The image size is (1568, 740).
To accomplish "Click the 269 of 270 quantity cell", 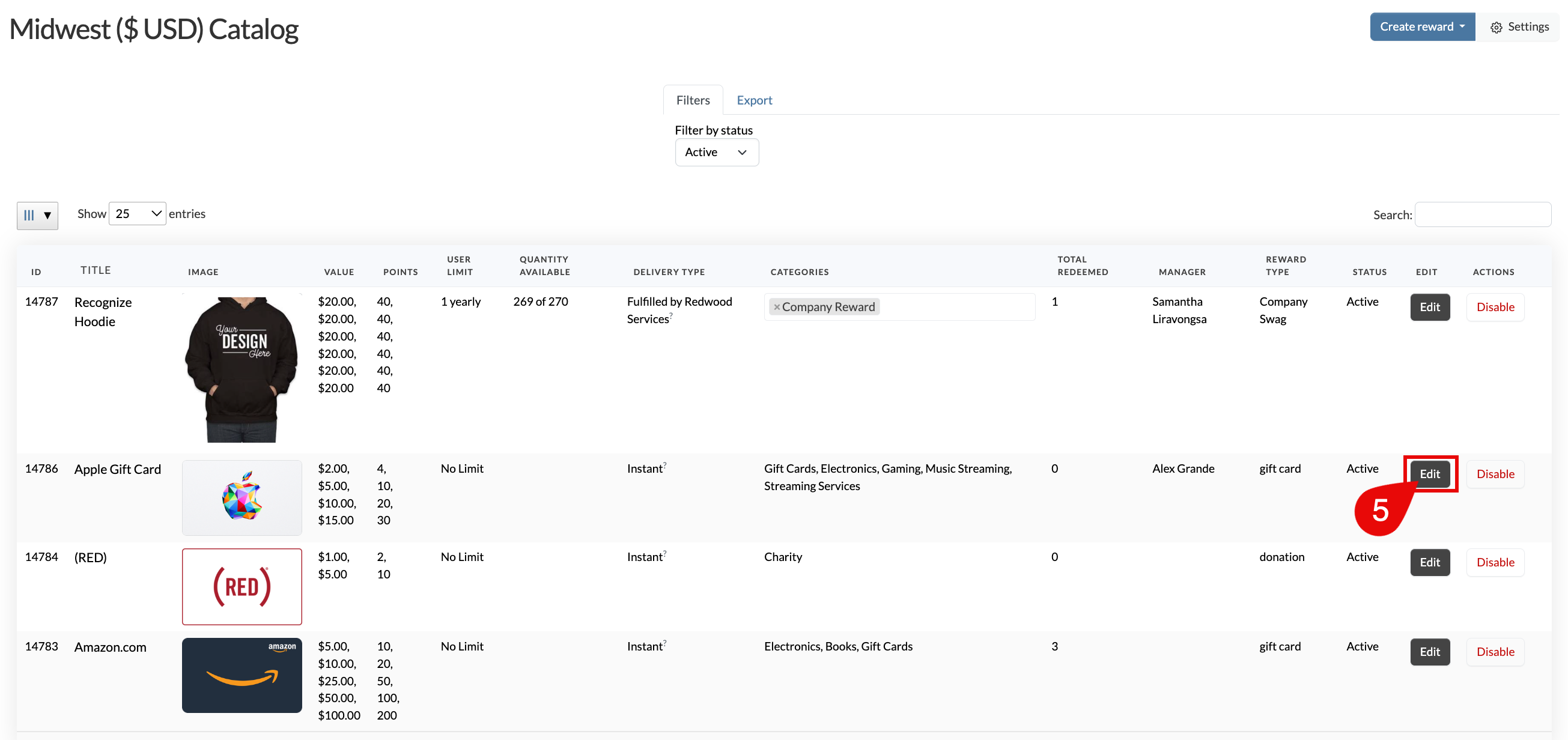I will (541, 302).
